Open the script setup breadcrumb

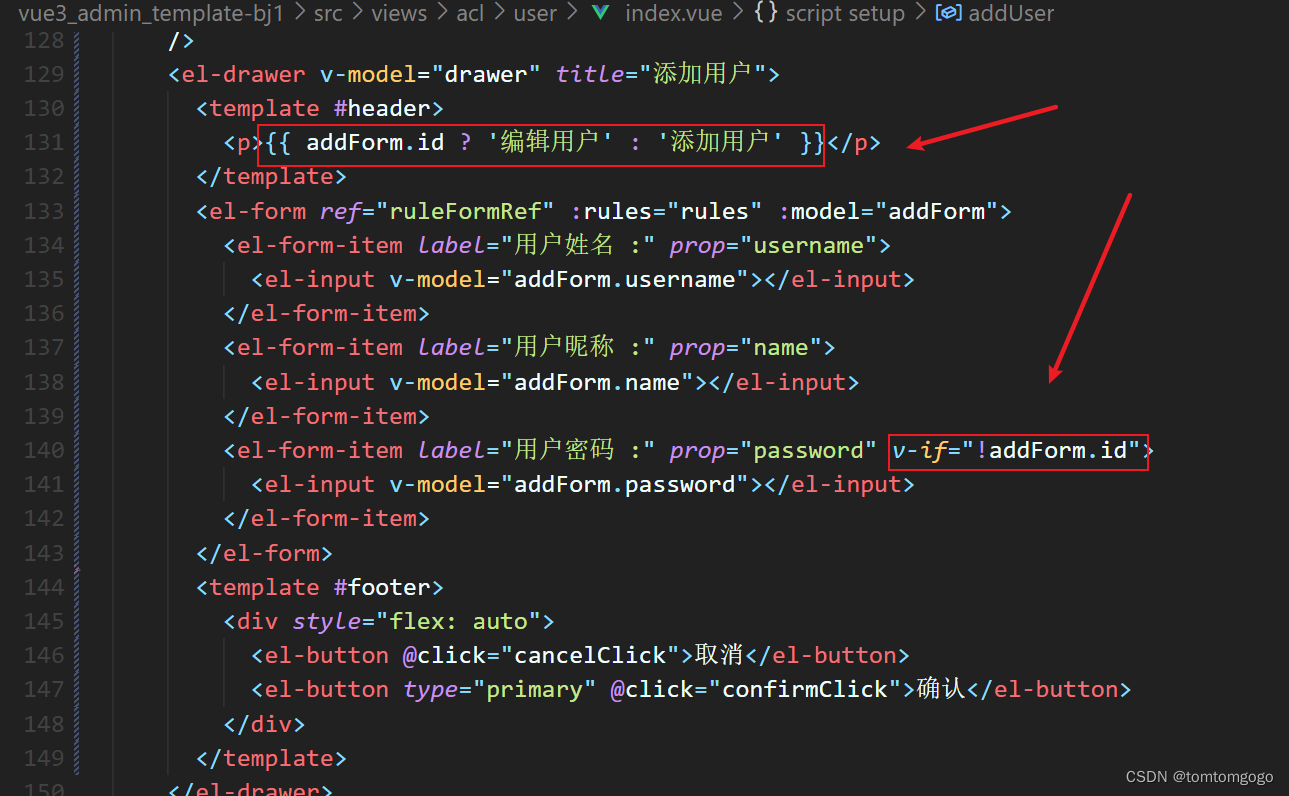pos(845,13)
